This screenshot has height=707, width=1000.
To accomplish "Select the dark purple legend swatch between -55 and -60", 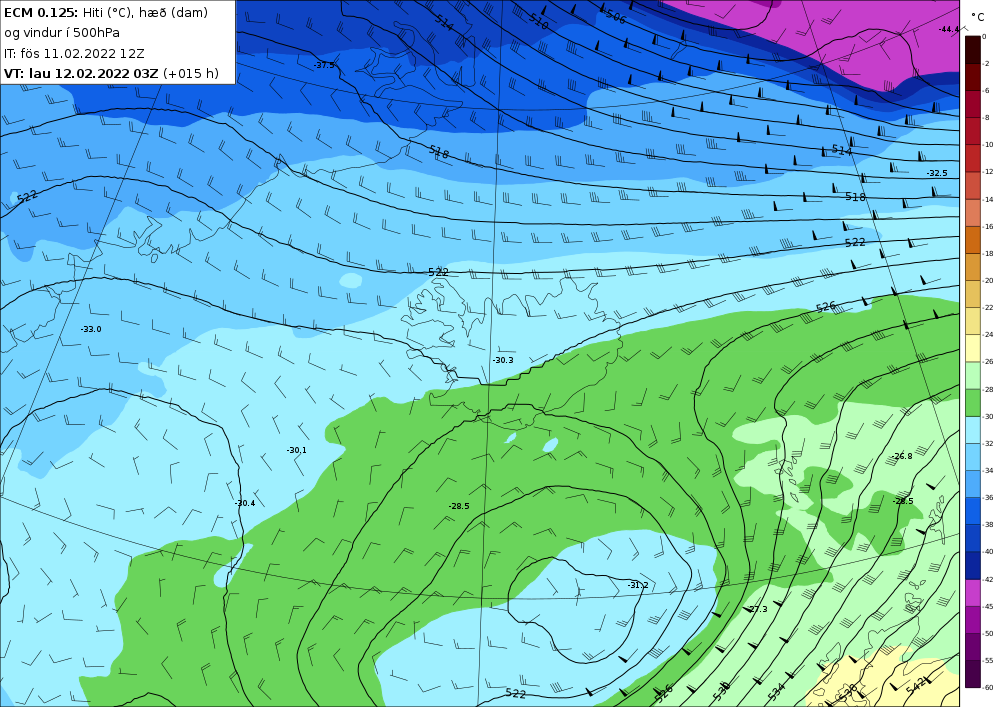I will click(x=973, y=674).
